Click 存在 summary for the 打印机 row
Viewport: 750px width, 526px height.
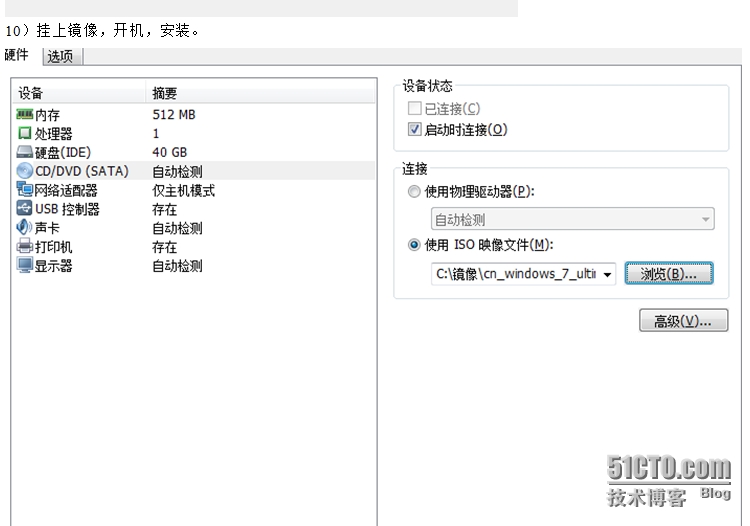165,247
